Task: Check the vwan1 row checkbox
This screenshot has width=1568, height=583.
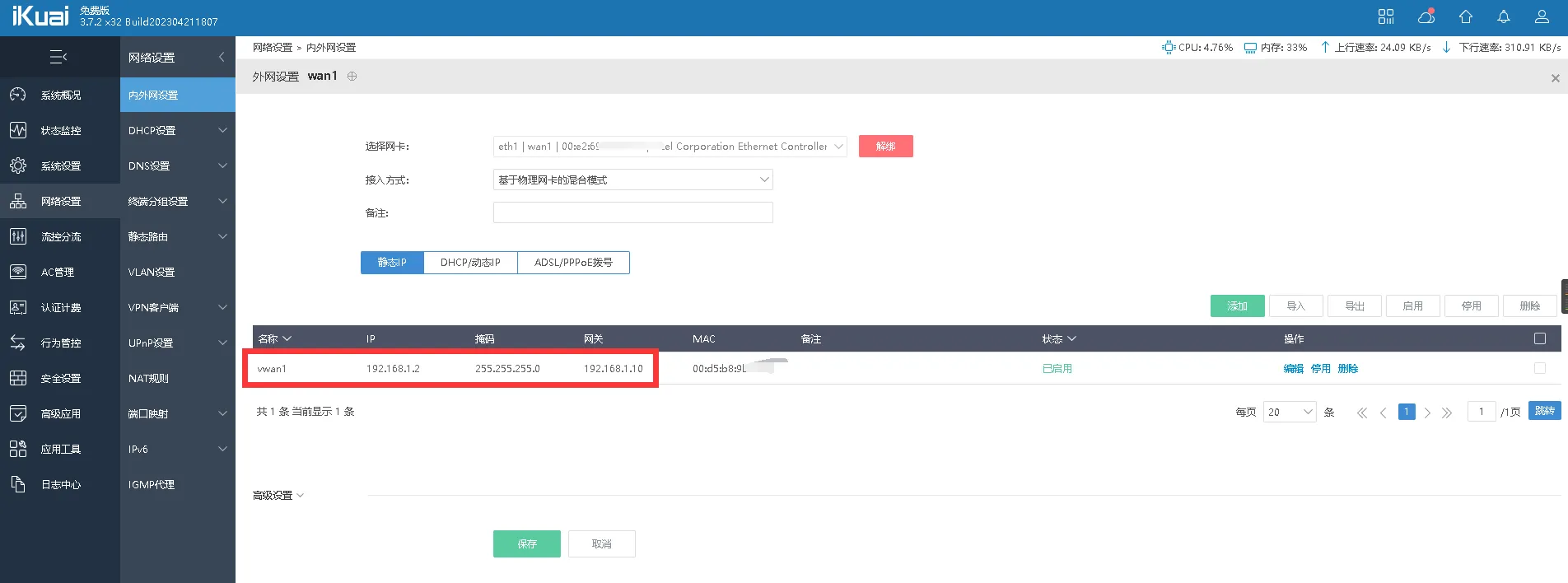Action: coord(1539,368)
